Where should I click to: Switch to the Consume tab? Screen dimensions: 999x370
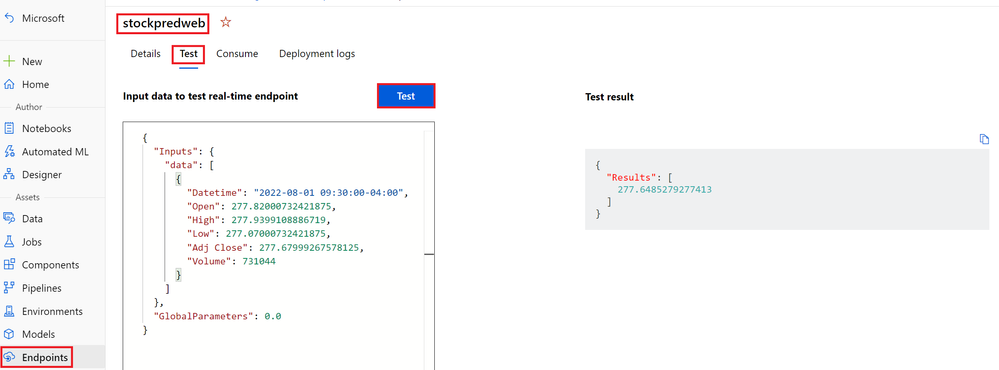[x=237, y=54]
